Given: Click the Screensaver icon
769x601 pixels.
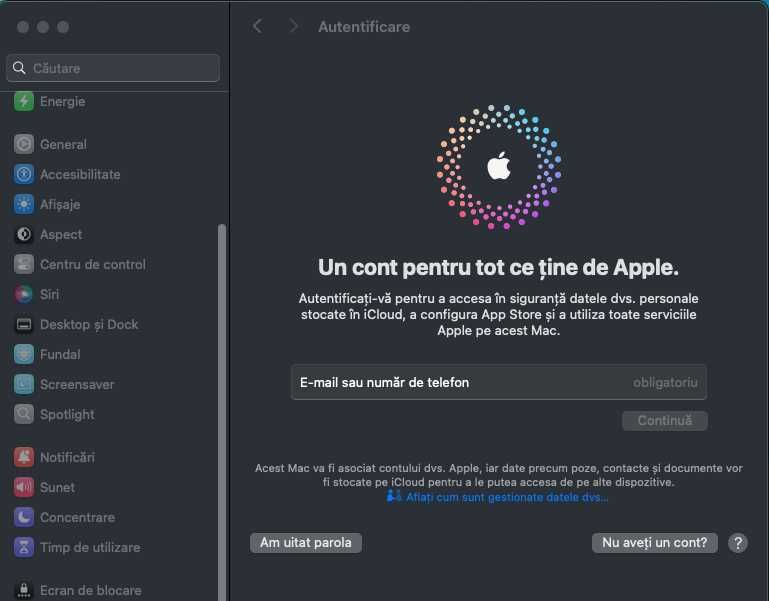Looking at the screenshot, I should [x=24, y=384].
